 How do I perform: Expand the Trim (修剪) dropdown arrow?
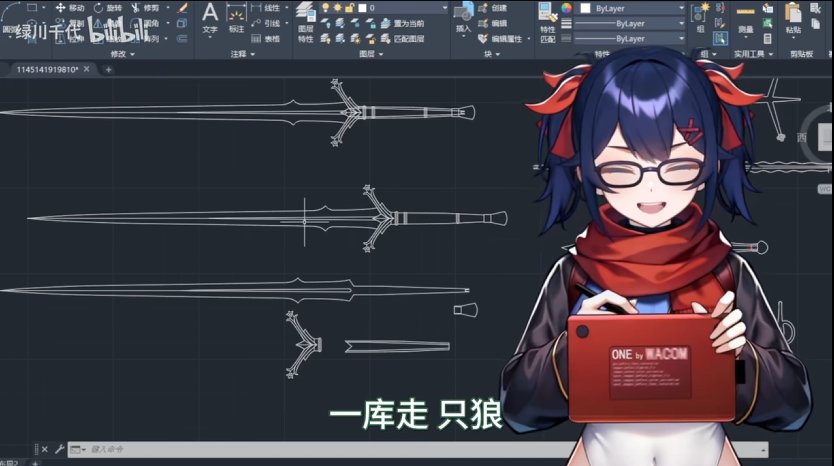(x=168, y=7)
